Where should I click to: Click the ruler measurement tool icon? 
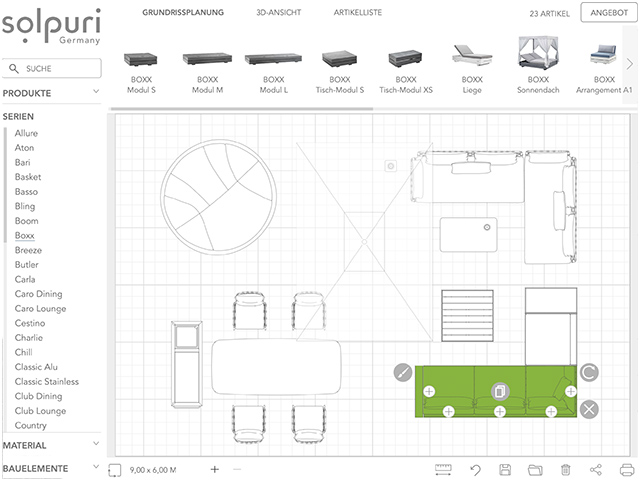(445, 469)
